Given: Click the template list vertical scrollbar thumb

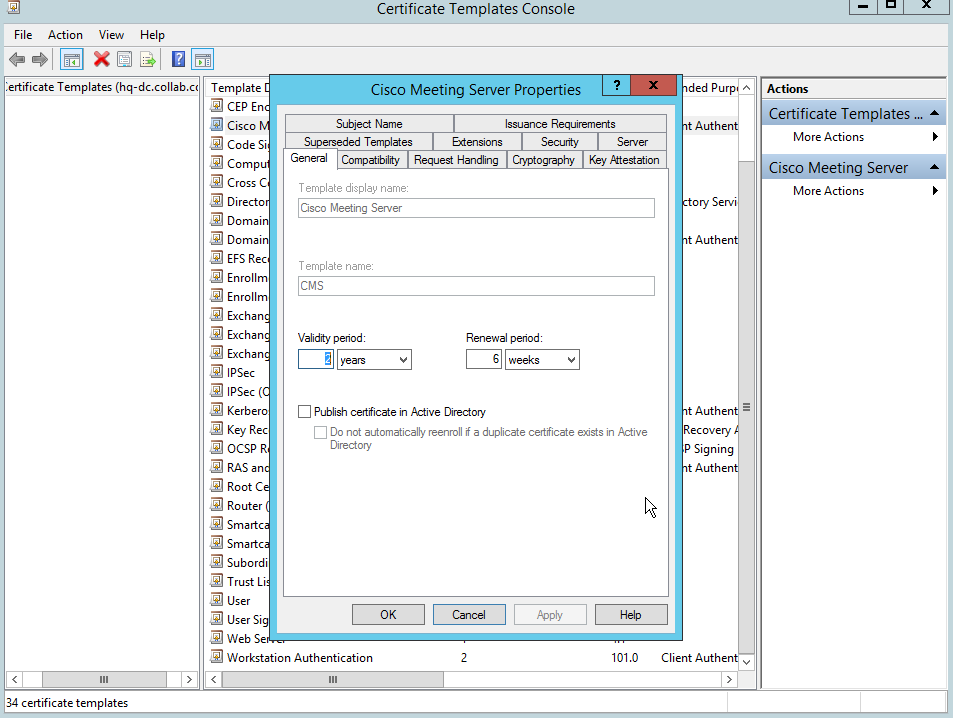Looking at the screenshot, I should coord(746,407).
